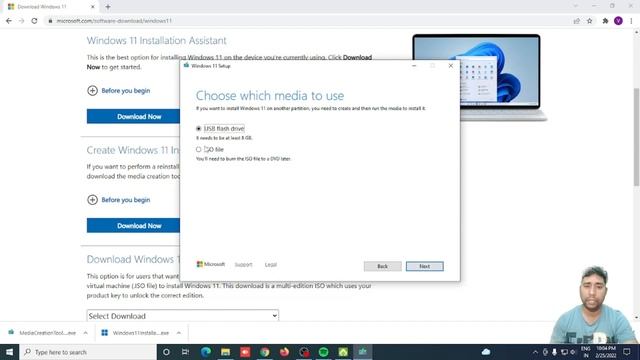
Task: Close the Windows 11 Setup dialog
Action: [451, 66]
